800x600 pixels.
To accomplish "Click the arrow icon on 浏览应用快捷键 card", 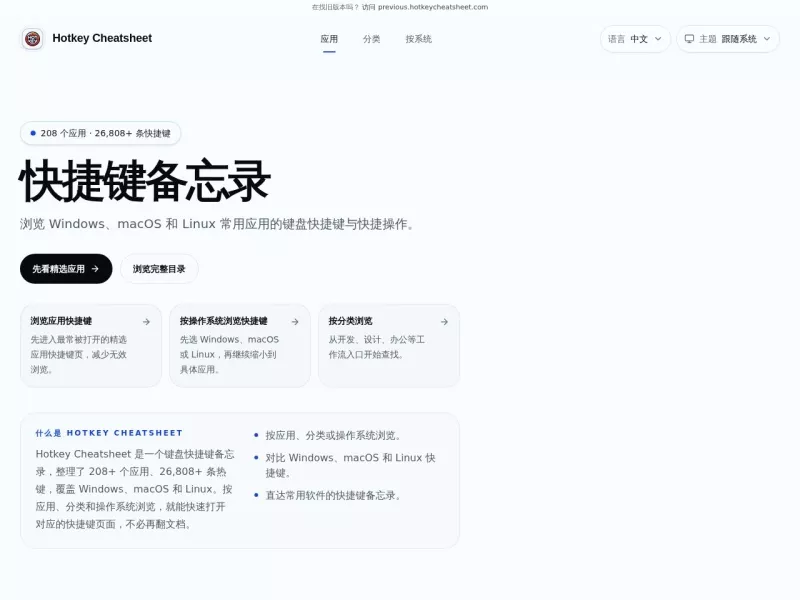I will click(x=146, y=322).
